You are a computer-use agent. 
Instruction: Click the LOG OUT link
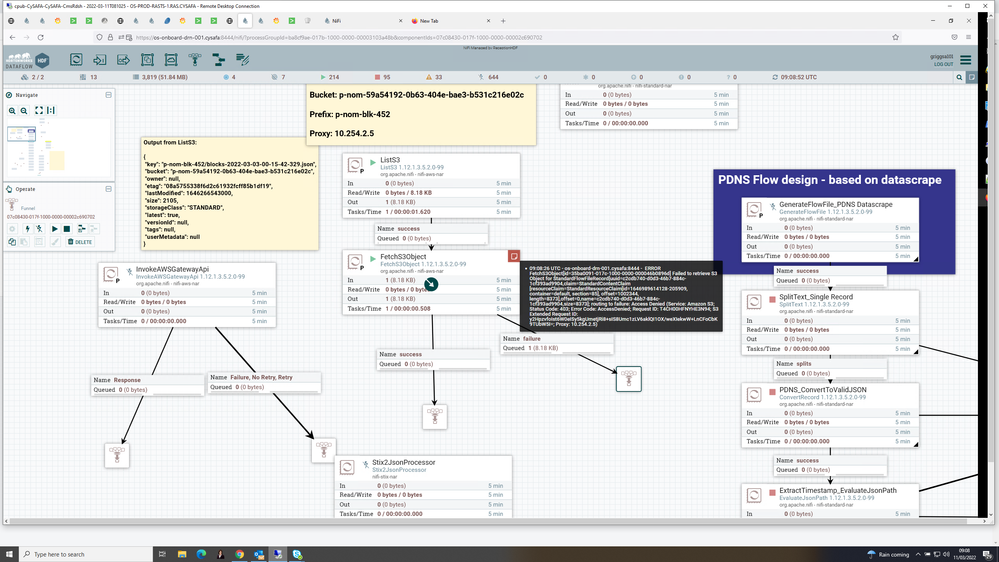944,64
